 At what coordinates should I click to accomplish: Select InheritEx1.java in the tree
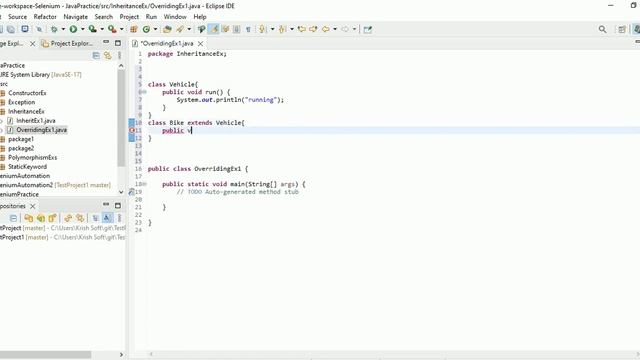(x=36, y=121)
